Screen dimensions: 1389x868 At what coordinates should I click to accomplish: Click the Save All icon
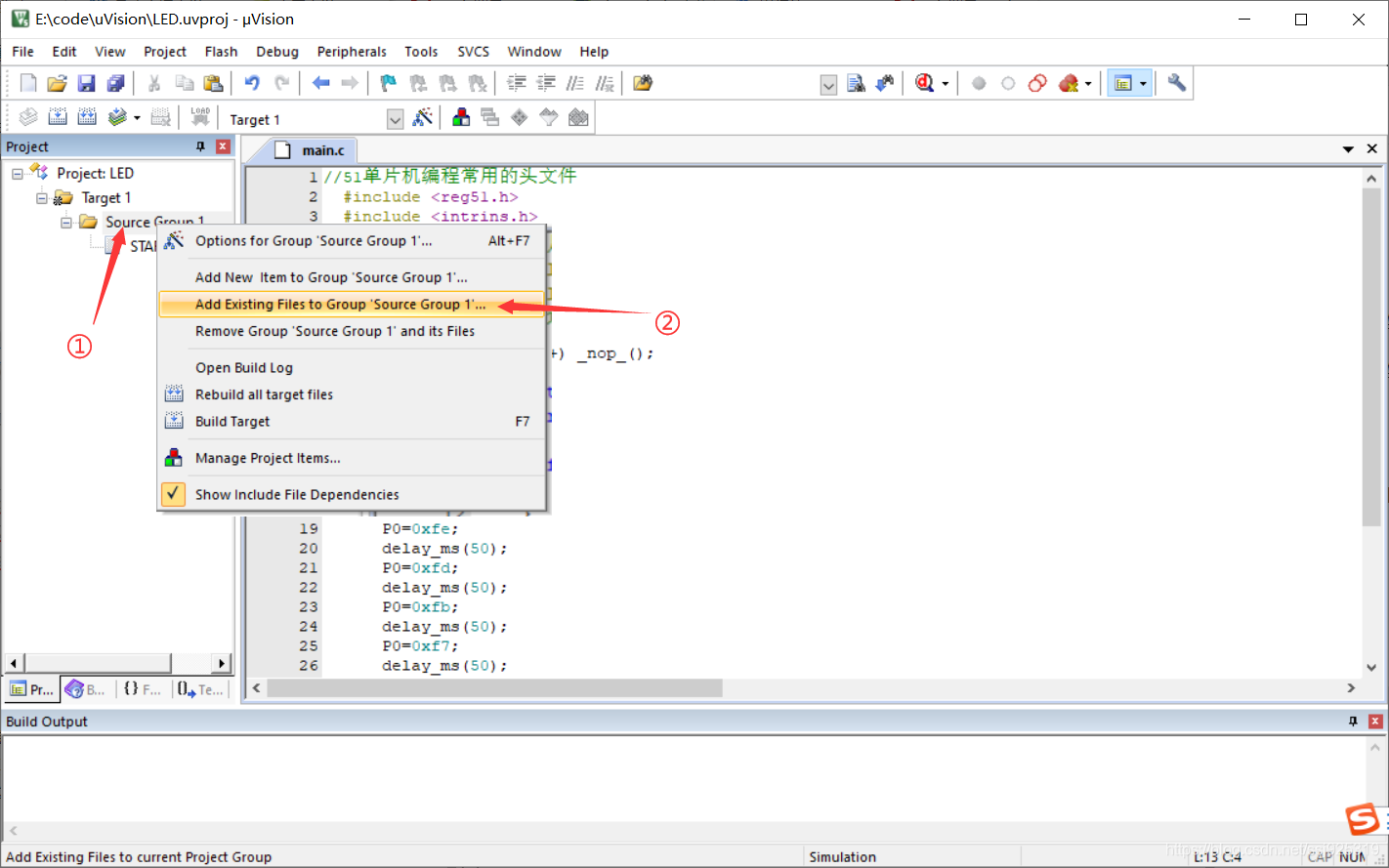(115, 83)
